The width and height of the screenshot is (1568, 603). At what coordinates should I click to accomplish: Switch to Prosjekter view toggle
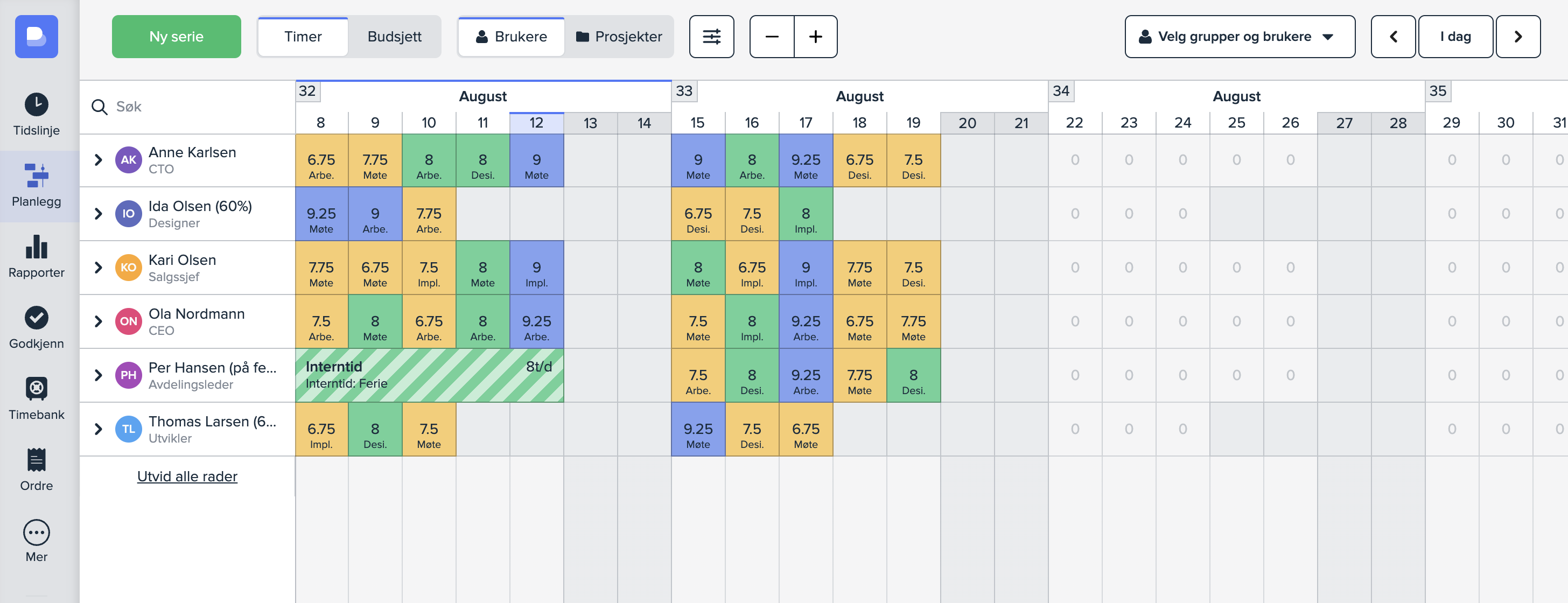click(619, 37)
